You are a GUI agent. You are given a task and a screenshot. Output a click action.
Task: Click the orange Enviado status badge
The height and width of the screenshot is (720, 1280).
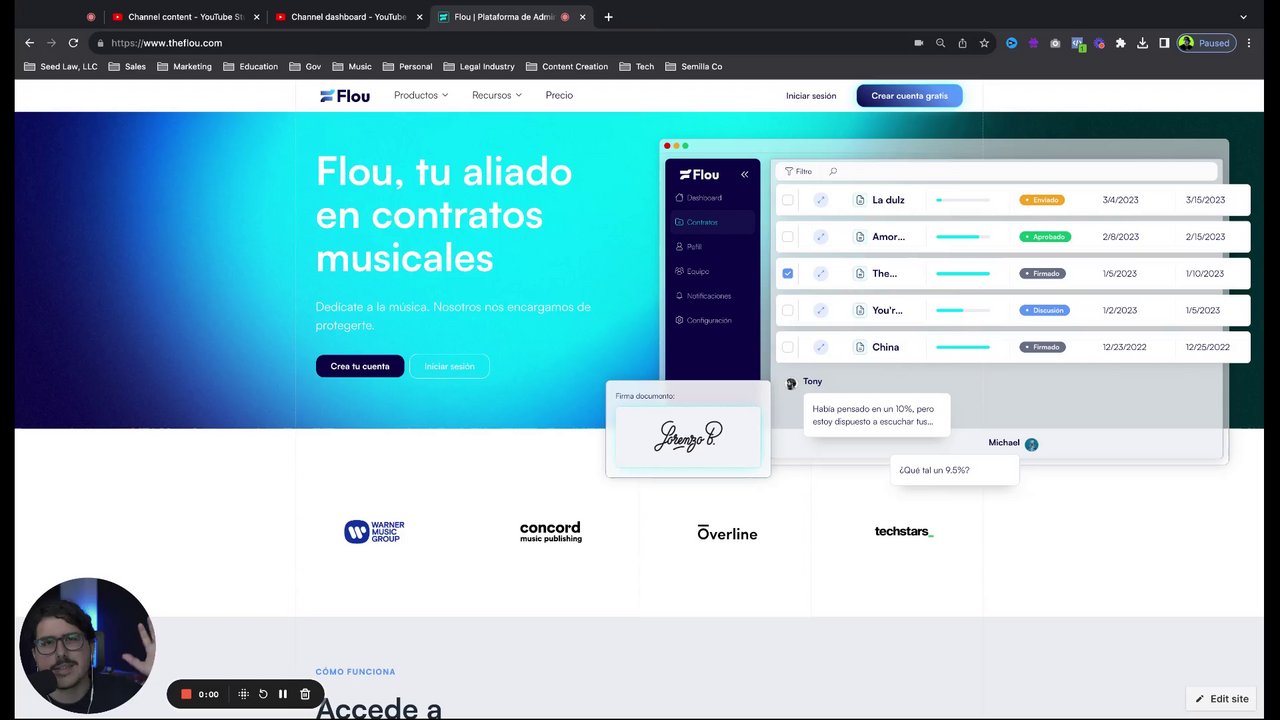tap(1041, 200)
